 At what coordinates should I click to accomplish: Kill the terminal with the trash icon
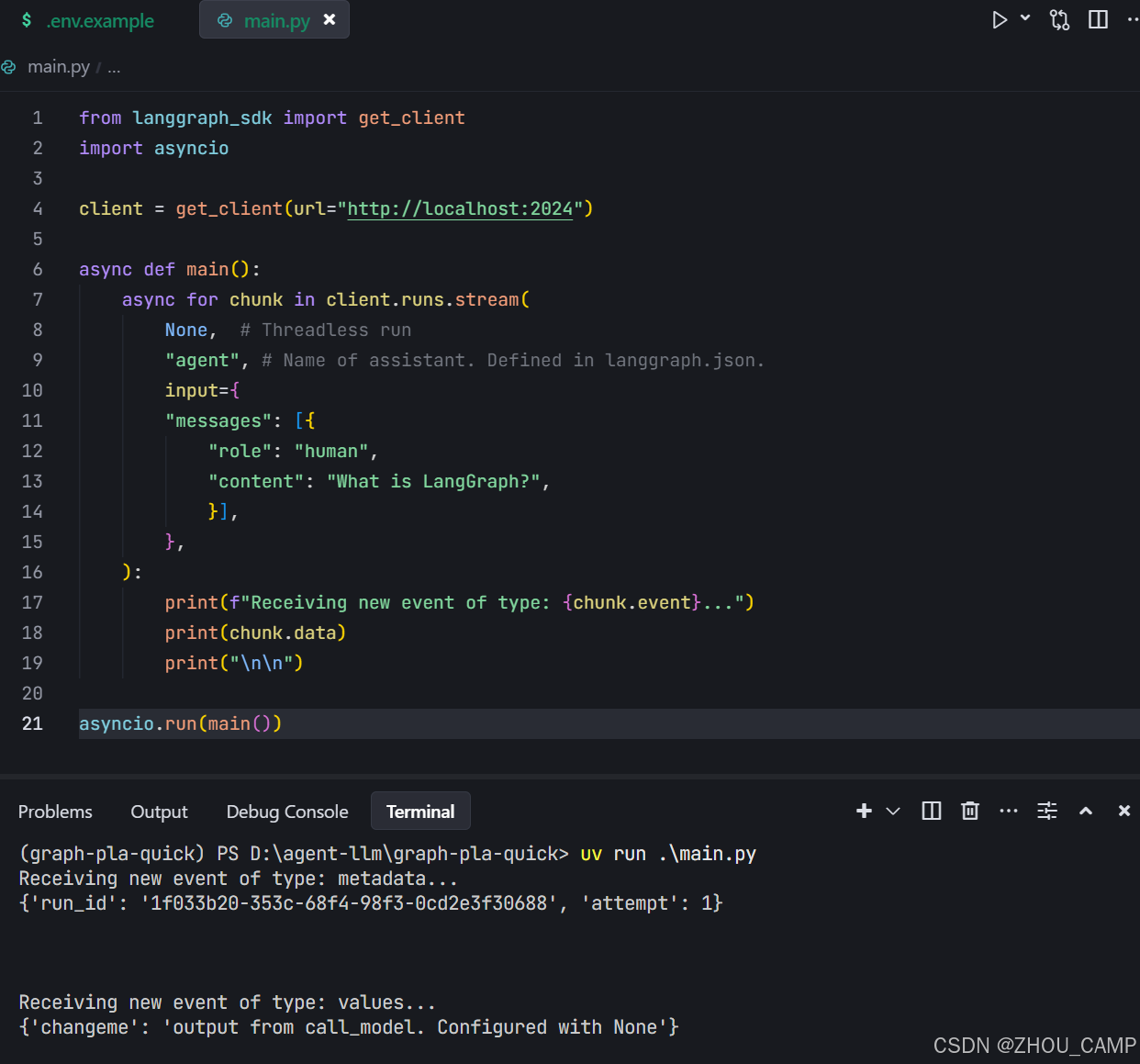click(969, 811)
